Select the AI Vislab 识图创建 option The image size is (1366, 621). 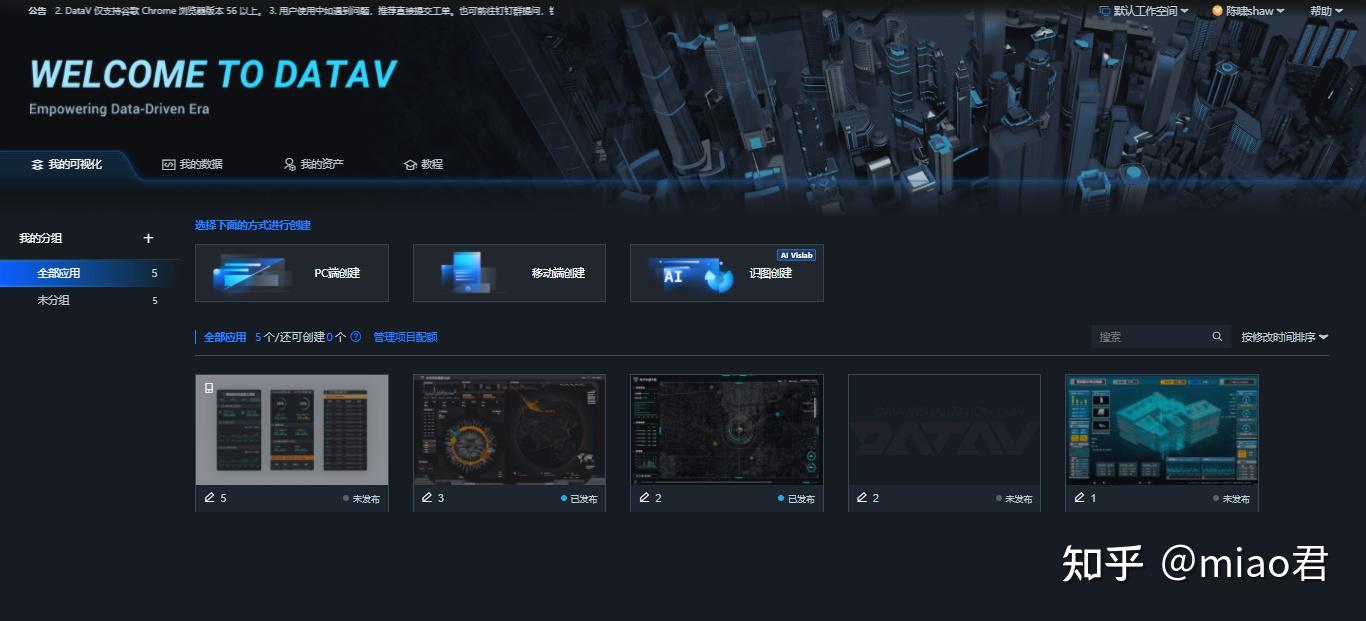pos(726,272)
